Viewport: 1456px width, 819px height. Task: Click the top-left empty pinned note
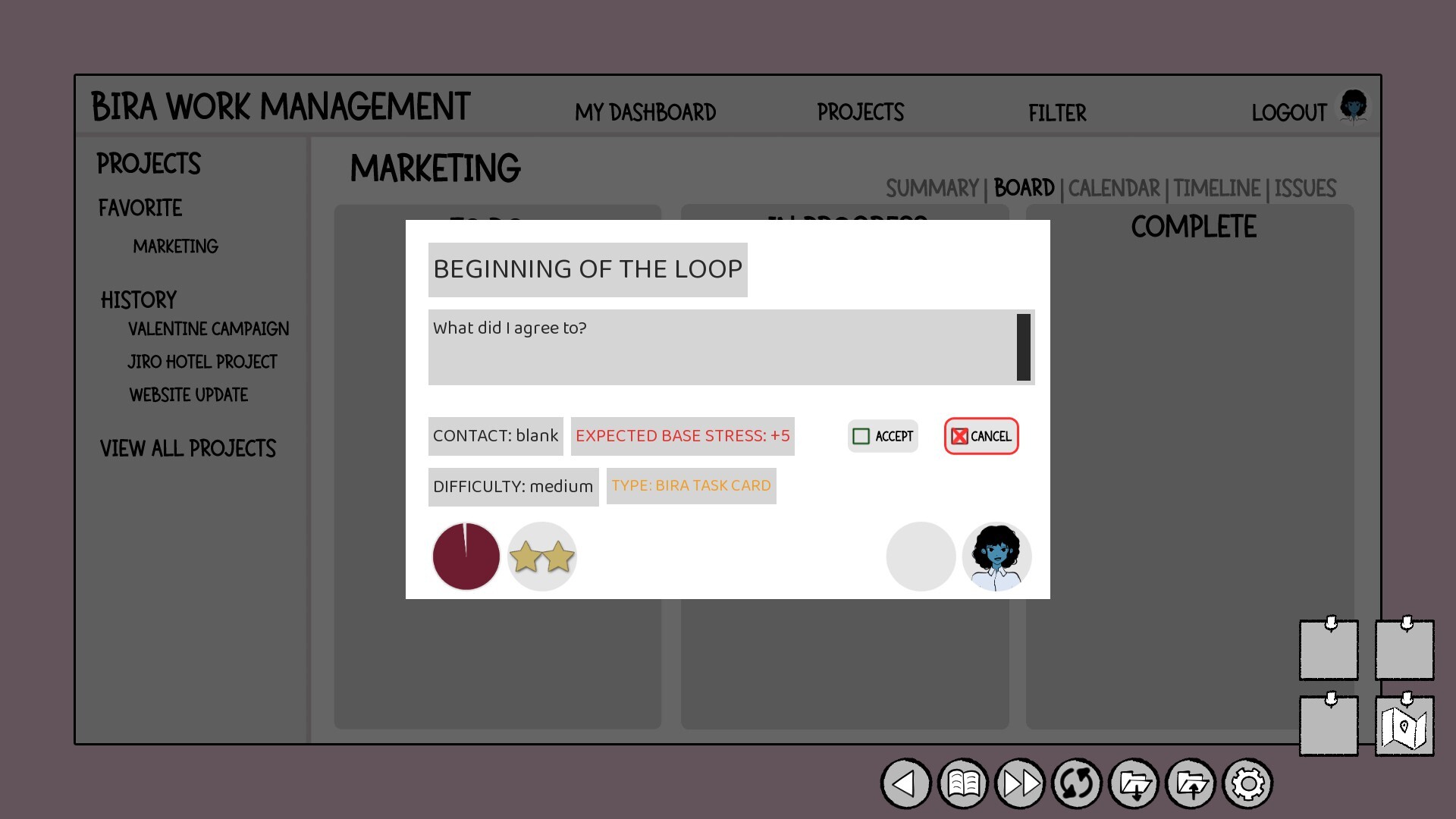pos(1329,650)
